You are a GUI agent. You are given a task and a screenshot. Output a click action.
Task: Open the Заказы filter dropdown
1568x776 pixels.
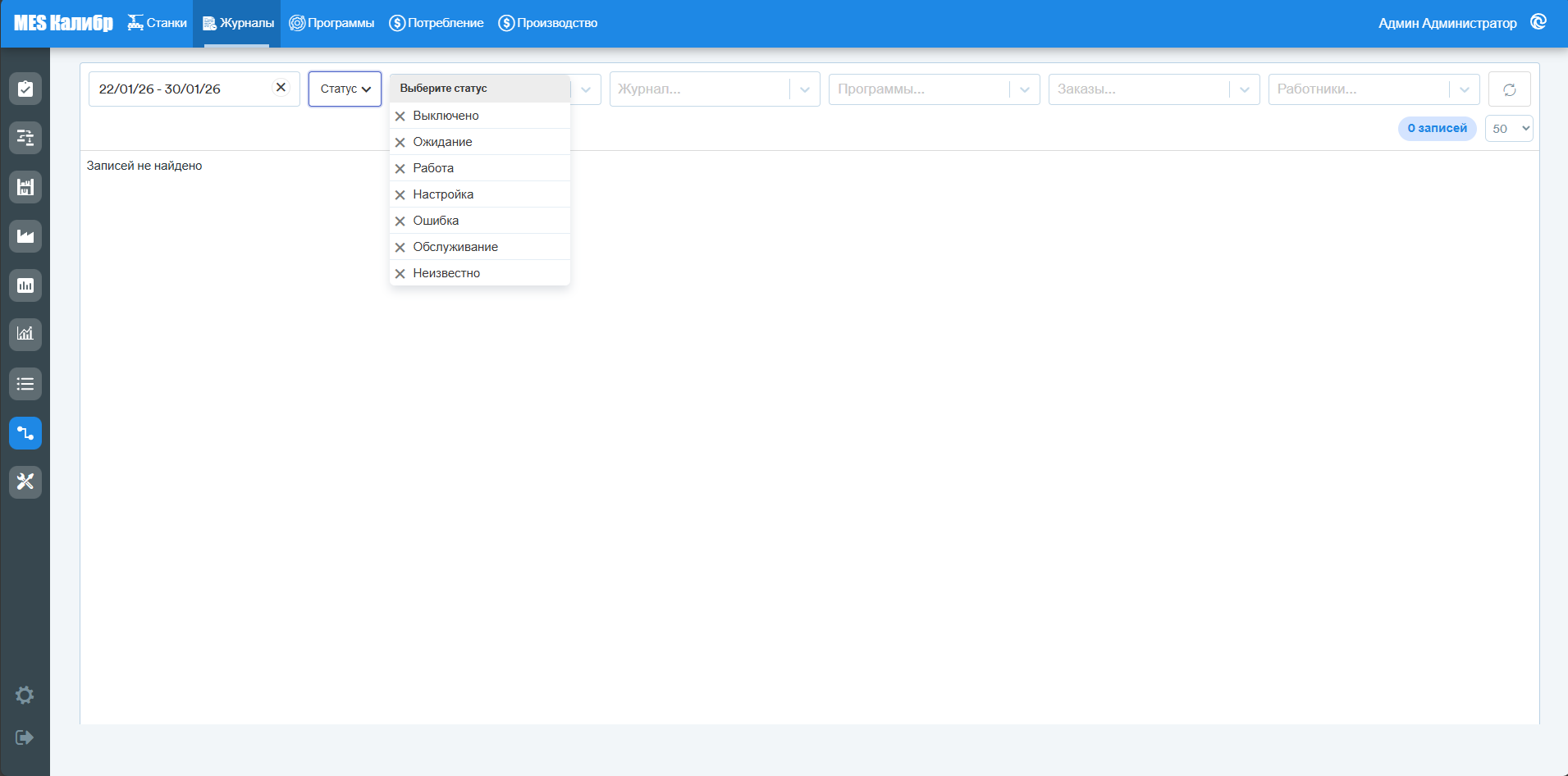coord(1154,89)
